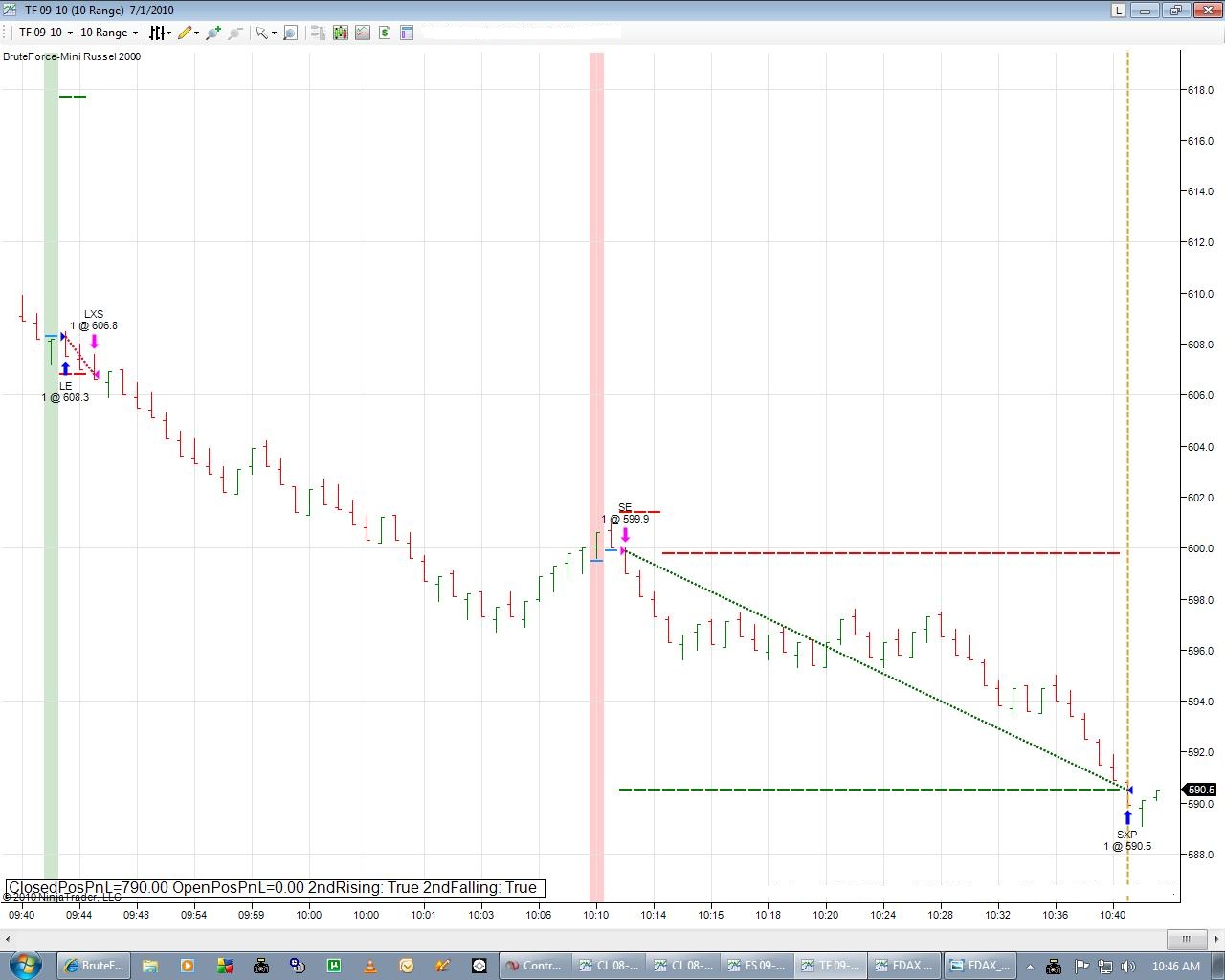Switch to the FDAX ... taskbar chart window
The image size is (1225, 980).
pyautogui.click(x=904, y=965)
